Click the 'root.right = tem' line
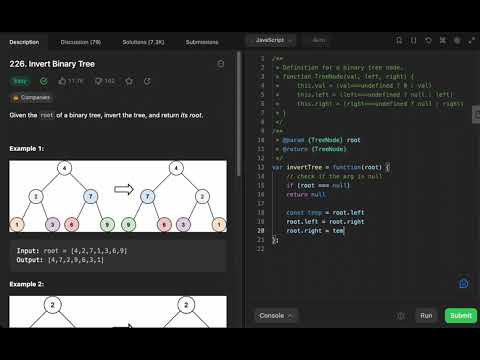The width and height of the screenshot is (480, 360). point(315,231)
